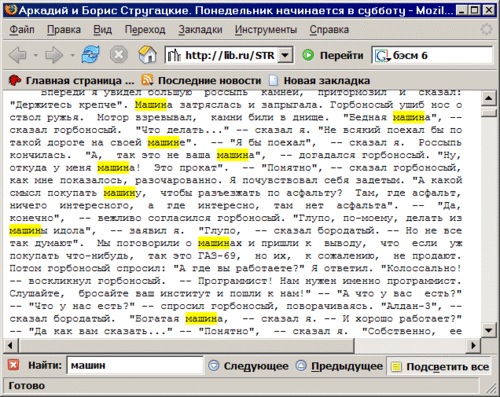This screenshot has height=397, width=500.
Task: Click the RSS feed icon for Последние новости
Action: click(147, 80)
